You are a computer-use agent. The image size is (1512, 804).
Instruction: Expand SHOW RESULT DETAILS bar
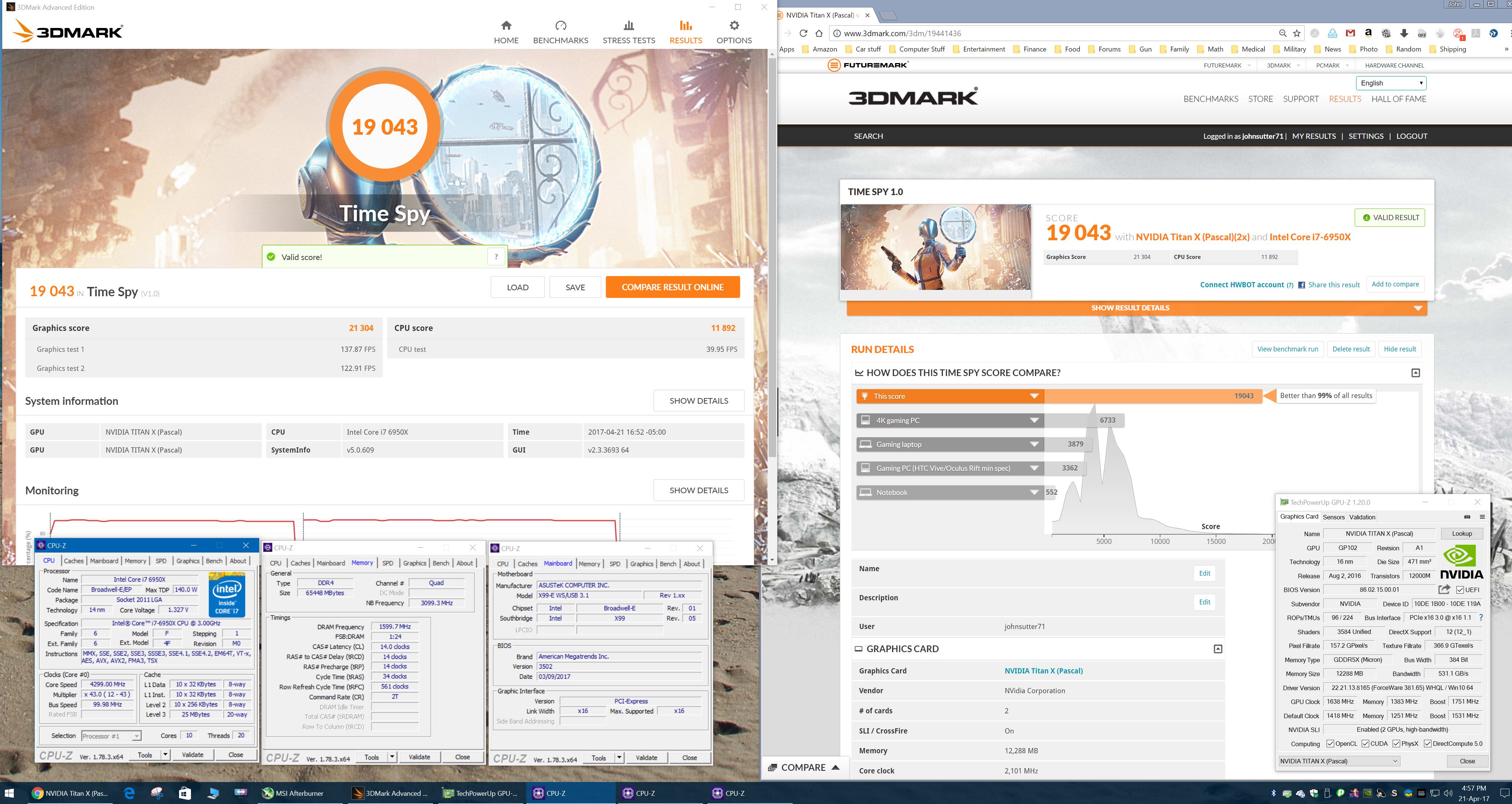pyautogui.click(x=1136, y=308)
